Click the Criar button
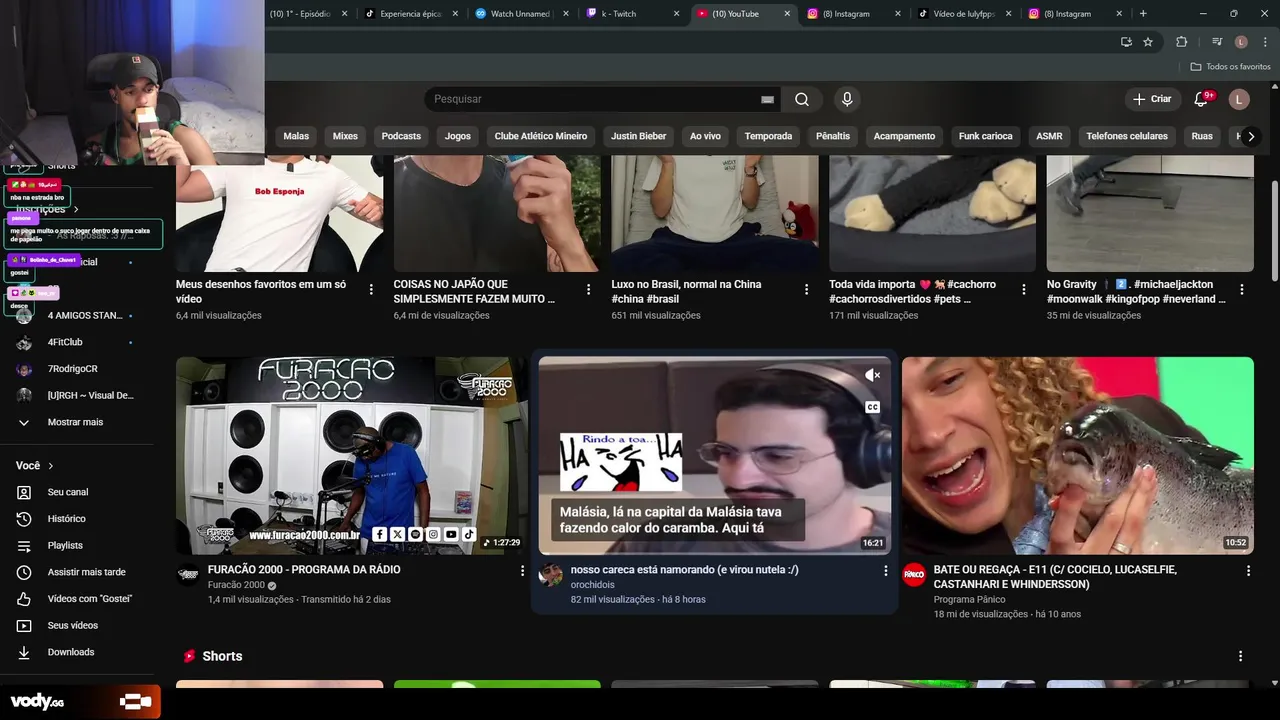The width and height of the screenshot is (1280, 720). click(1151, 99)
